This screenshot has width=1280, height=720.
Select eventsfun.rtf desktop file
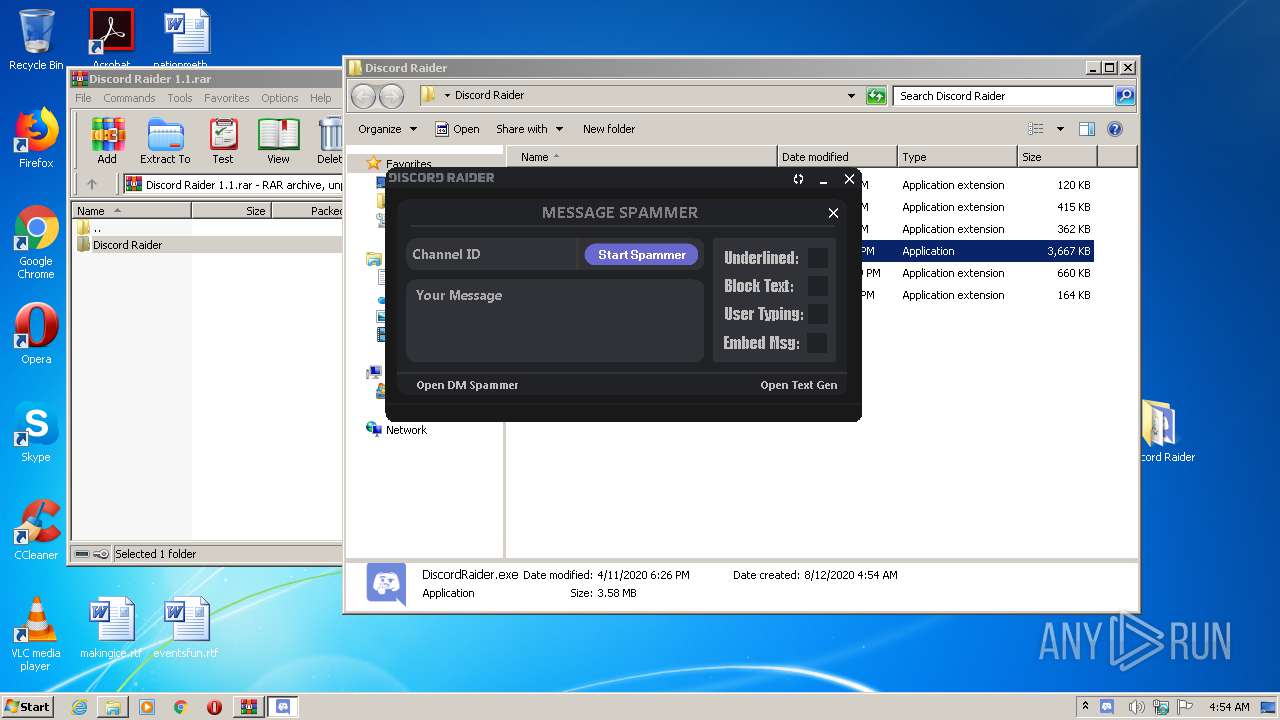click(186, 628)
